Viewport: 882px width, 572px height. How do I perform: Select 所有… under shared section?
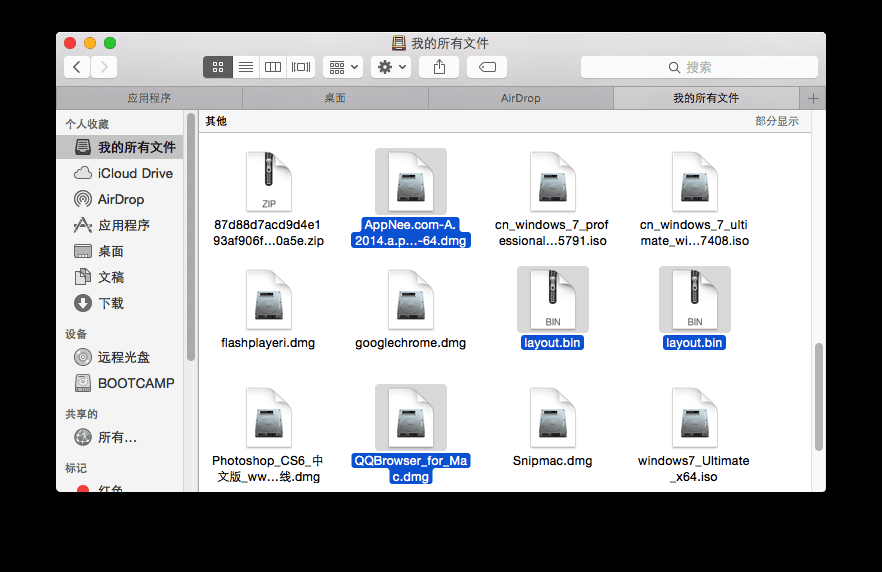click(x=120, y=437)
